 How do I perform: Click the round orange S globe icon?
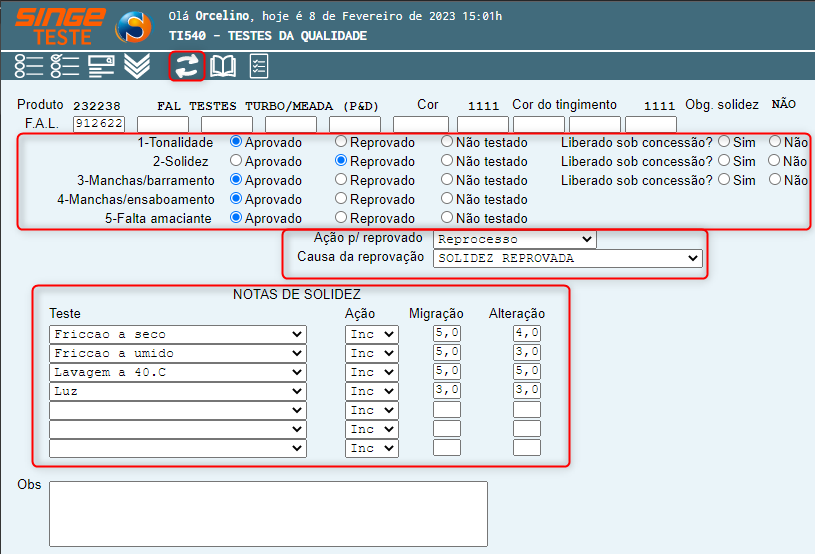tap(133, 27)
